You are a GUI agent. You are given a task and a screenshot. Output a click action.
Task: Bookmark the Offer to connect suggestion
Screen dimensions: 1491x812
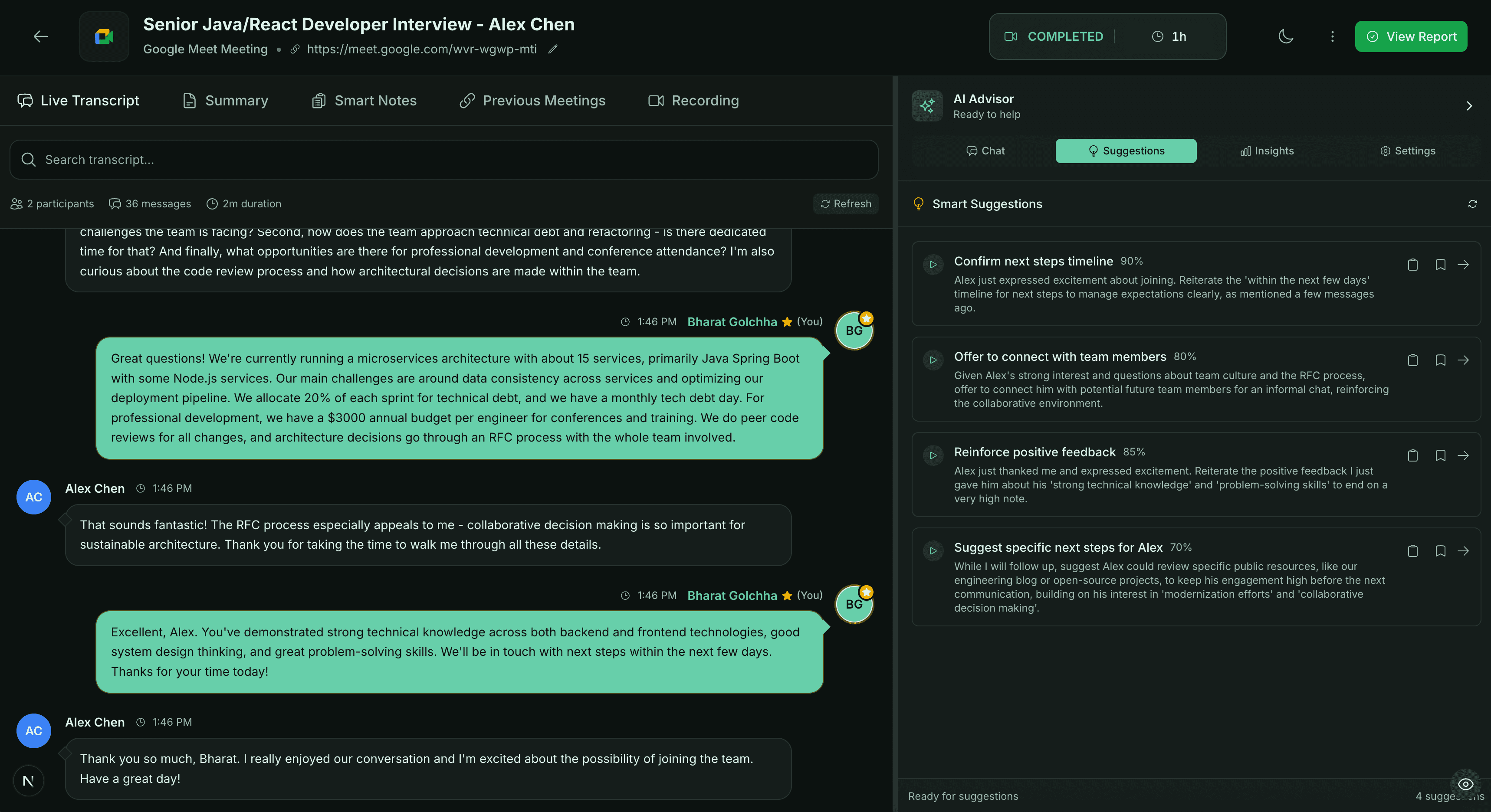[1440, 360]
